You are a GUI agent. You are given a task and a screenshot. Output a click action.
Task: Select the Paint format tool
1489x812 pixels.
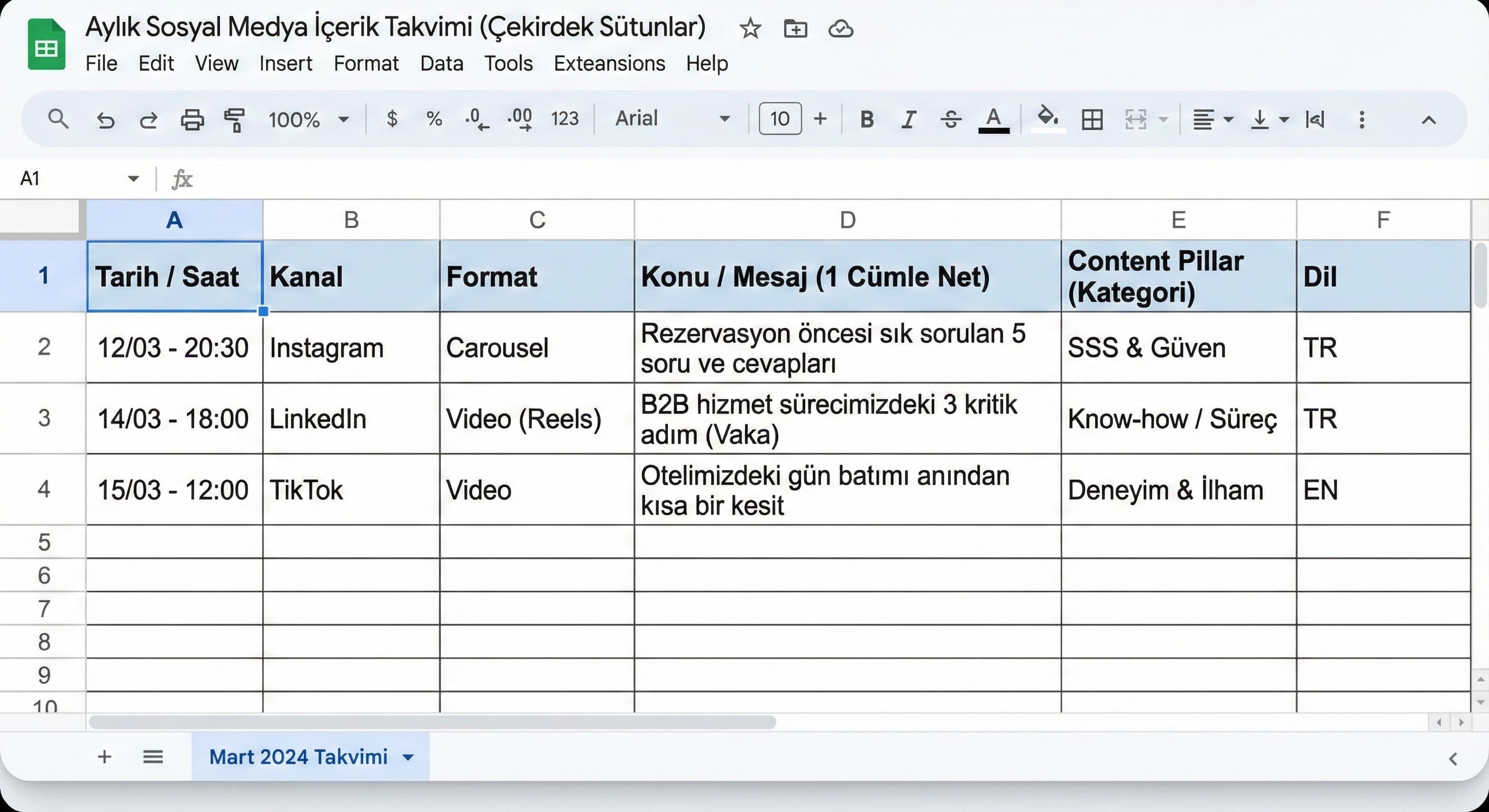235,119
